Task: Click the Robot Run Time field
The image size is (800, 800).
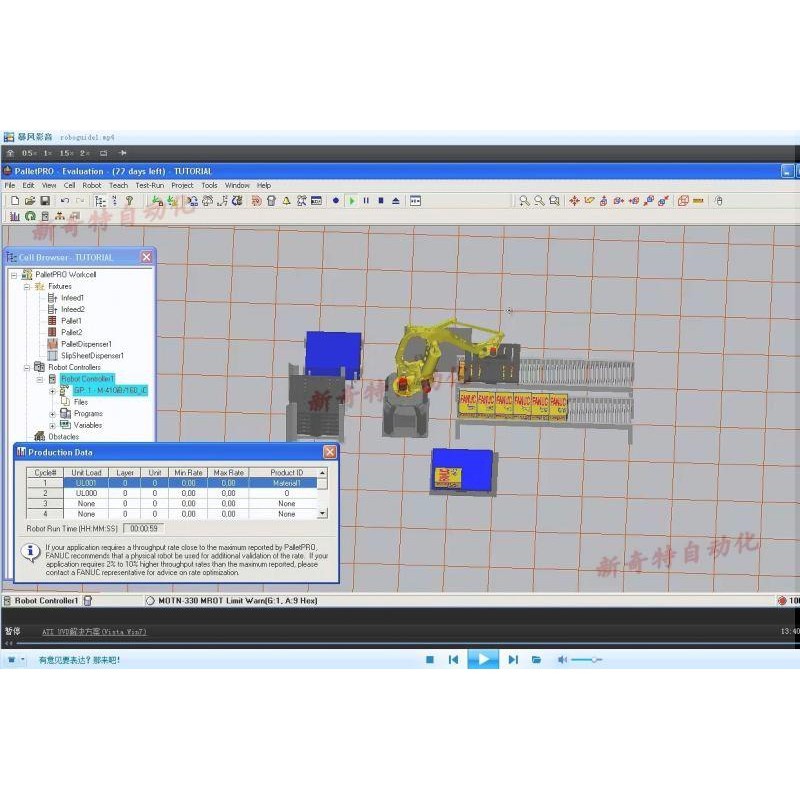Action: (144, 529)
